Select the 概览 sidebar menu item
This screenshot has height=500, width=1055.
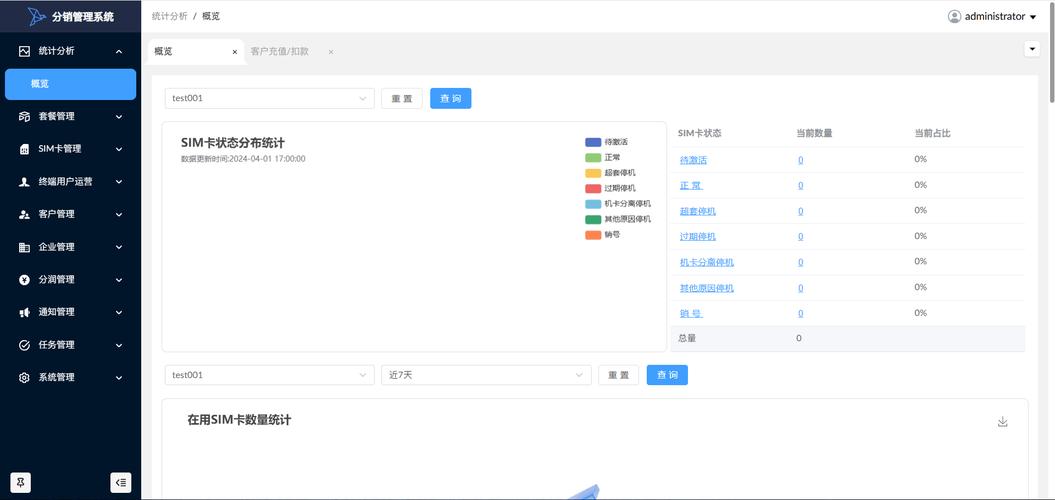click(x=71, y=84)
